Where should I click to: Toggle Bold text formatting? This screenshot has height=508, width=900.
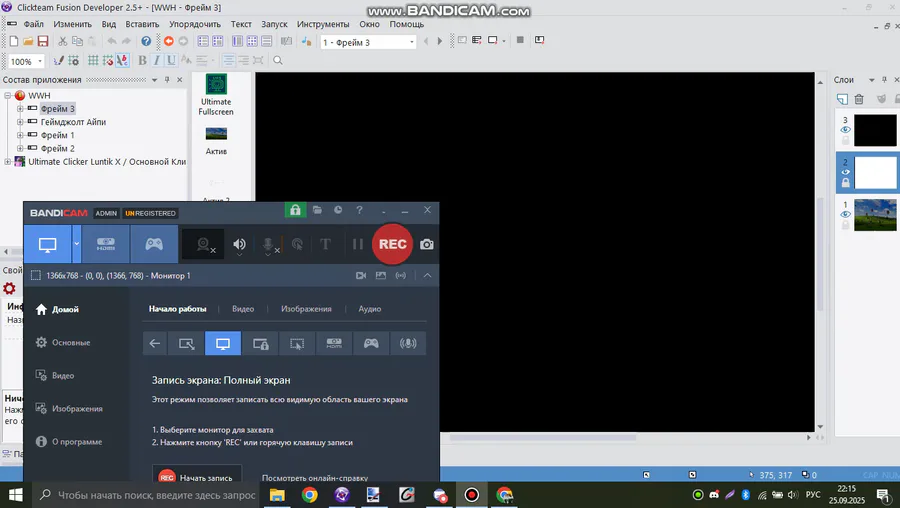tap(142, 60)
